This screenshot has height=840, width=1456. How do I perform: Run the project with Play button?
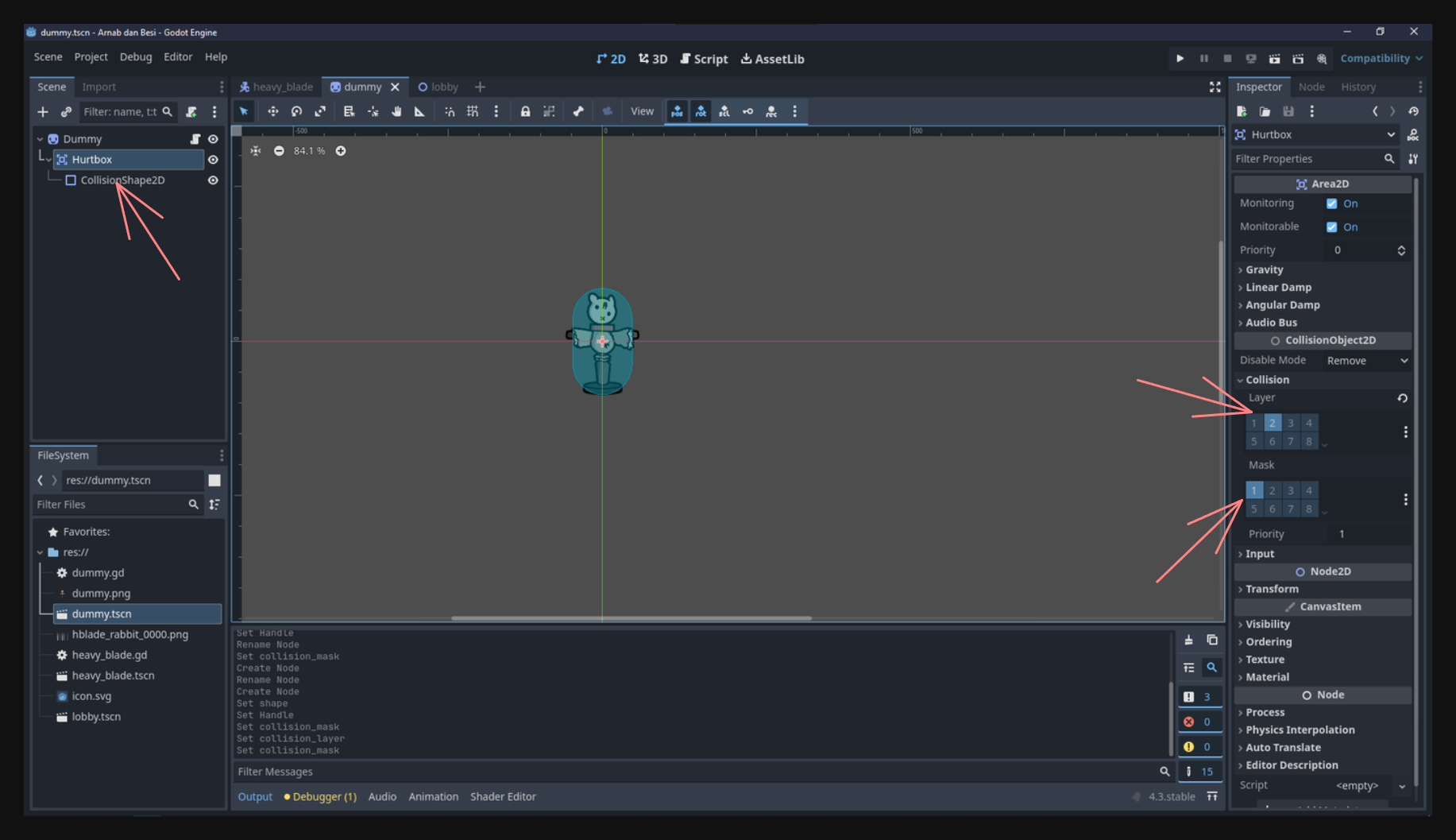1180,59
